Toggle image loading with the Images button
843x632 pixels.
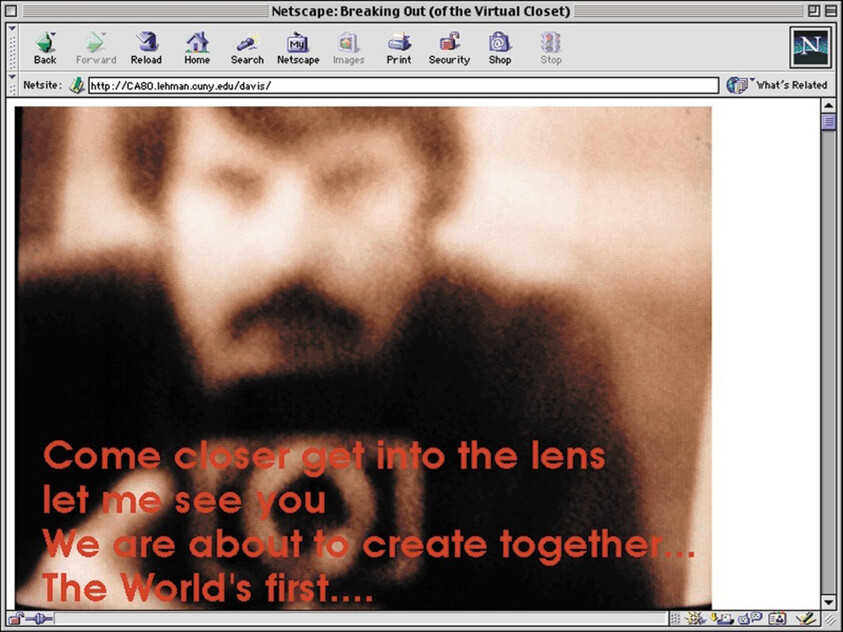[348, 44]
